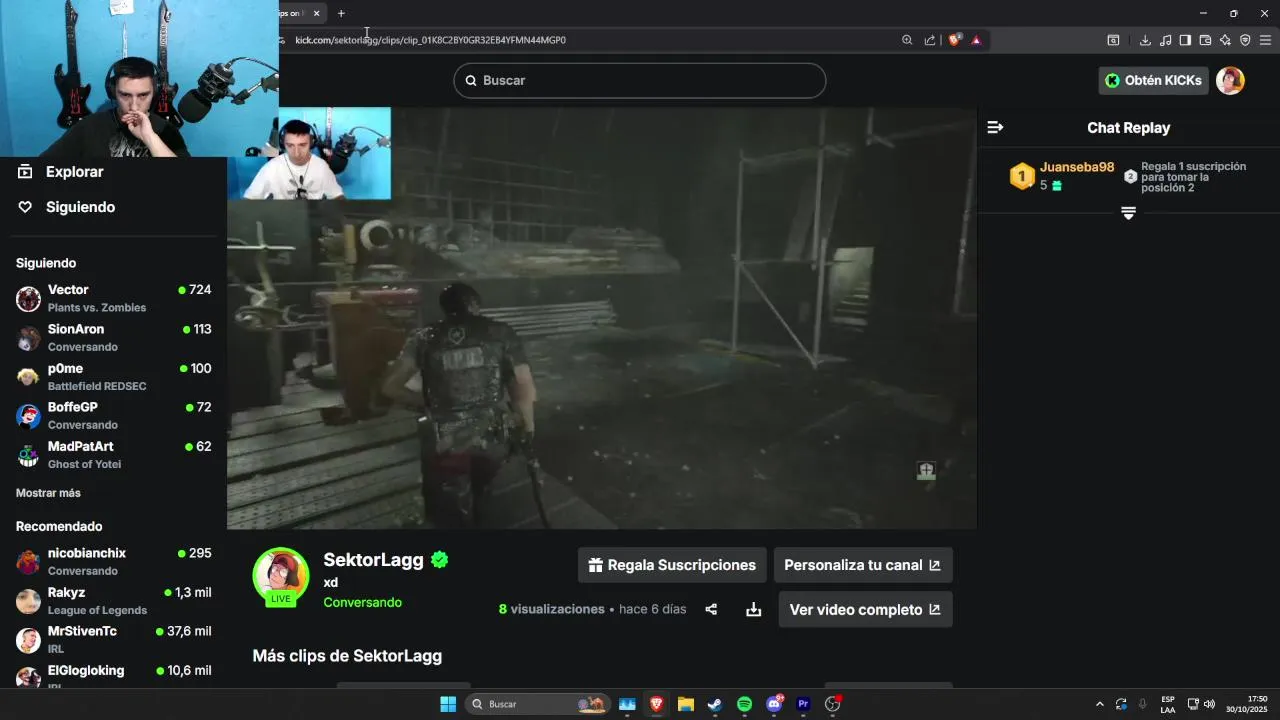Toggle the browser sidebar panel icon

[1185, 40]
